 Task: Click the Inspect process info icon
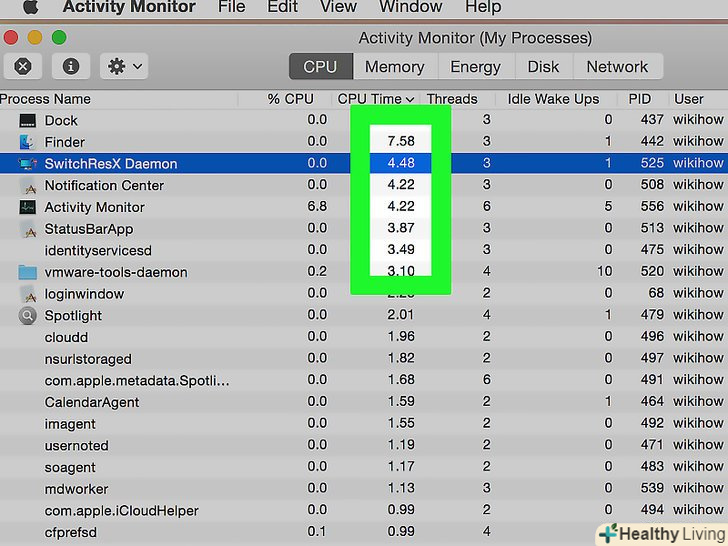[x=71, y=66]
